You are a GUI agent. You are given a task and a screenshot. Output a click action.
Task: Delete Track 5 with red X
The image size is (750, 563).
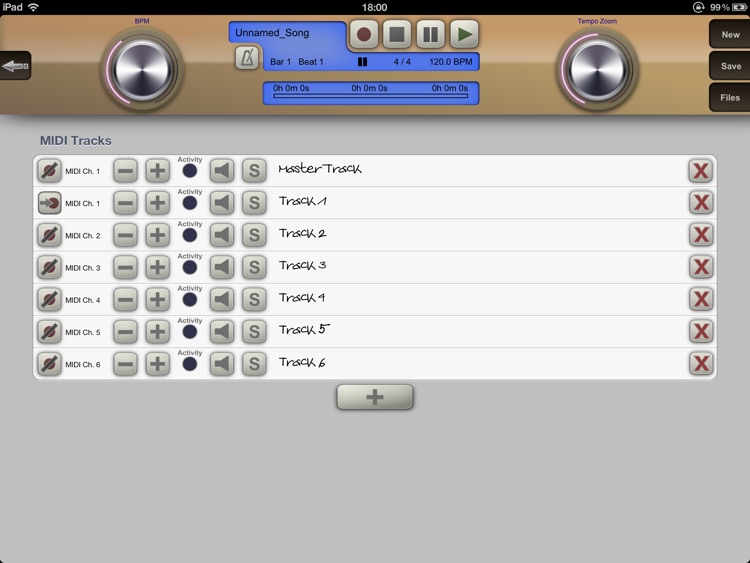701,331
